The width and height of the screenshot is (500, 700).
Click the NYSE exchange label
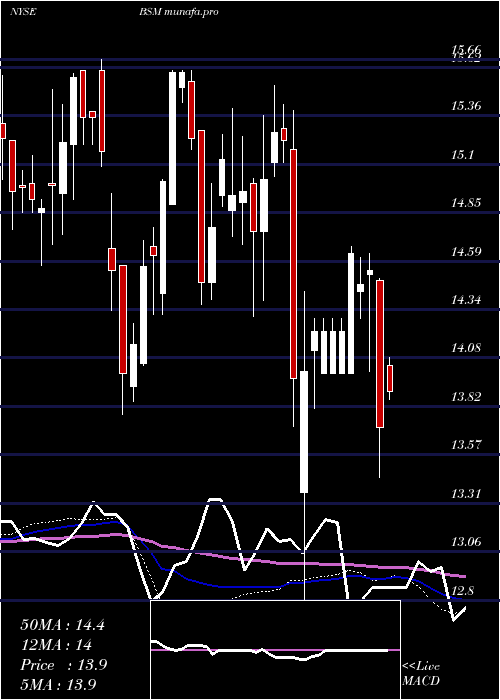tap(23, 12)
